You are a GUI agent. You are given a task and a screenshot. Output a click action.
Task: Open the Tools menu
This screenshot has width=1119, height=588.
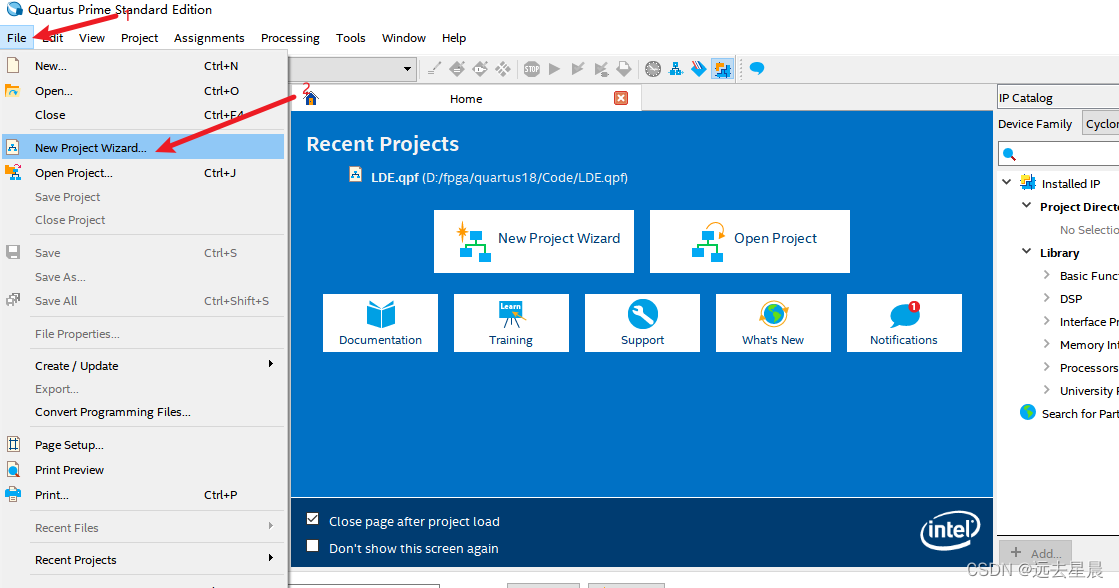350,38
